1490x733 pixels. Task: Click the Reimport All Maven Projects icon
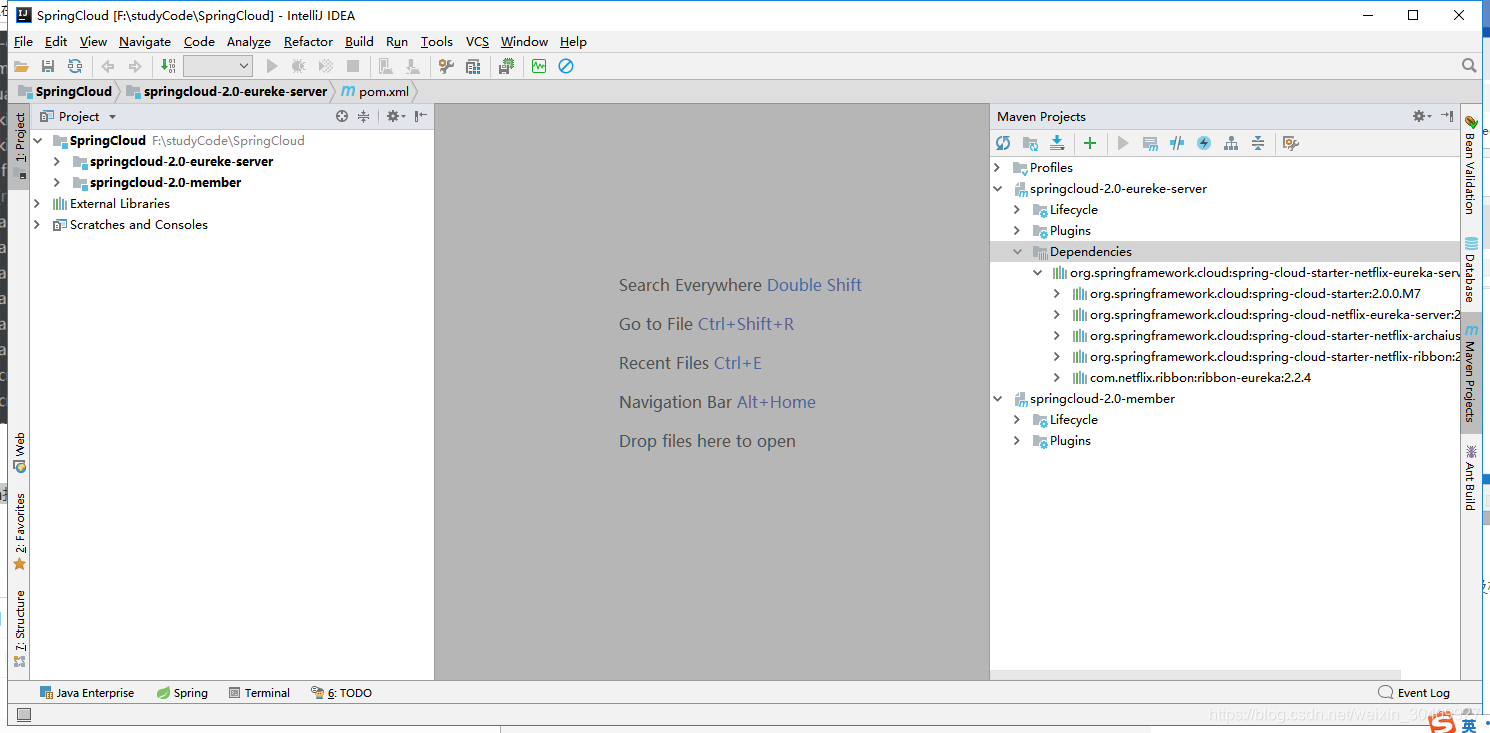(x=1003, y=143)
